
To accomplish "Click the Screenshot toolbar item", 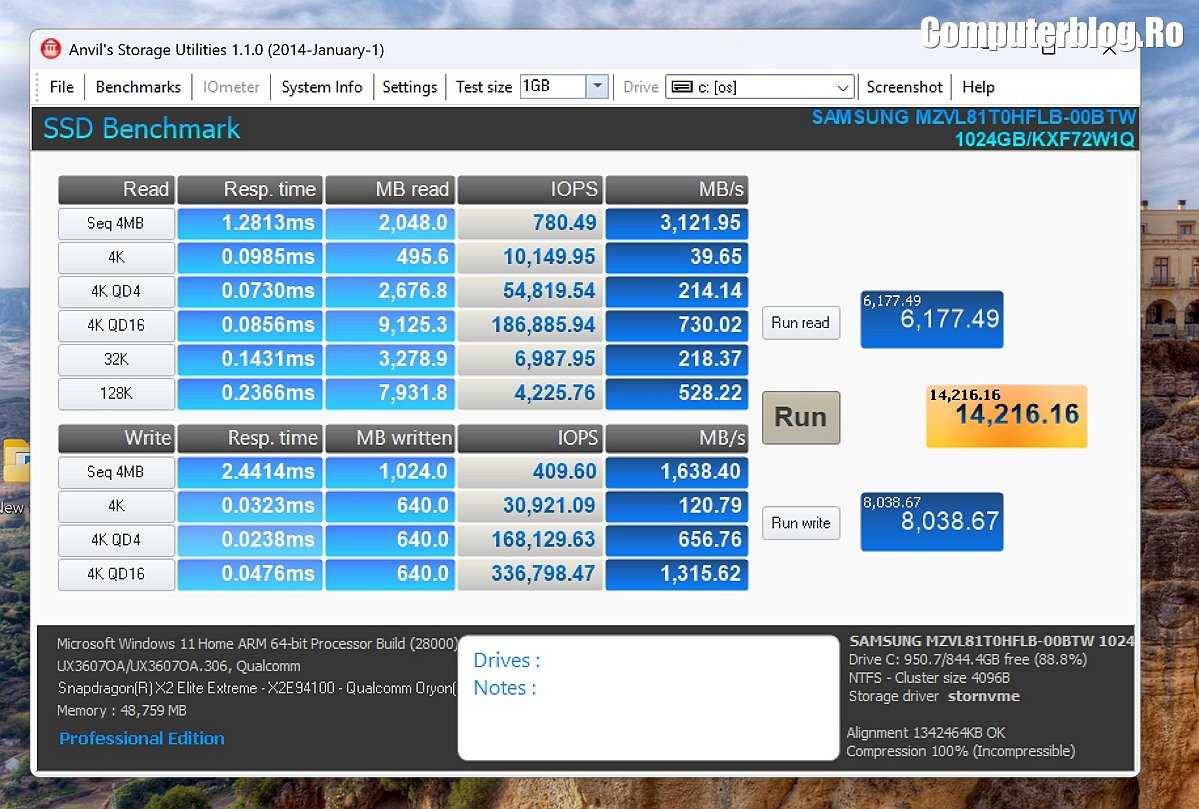I will [x=904, y=87].
